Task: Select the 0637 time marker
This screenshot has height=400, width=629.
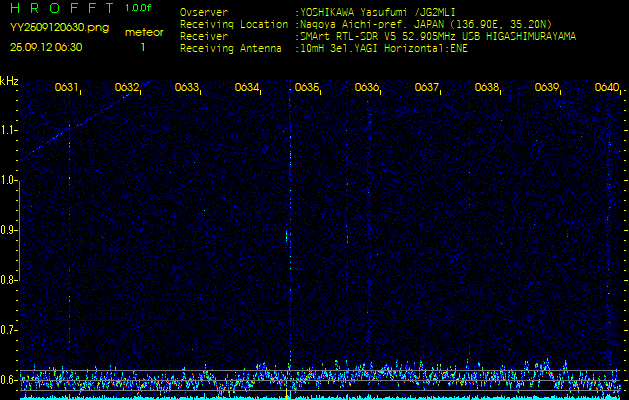Action: pos(426,88)
